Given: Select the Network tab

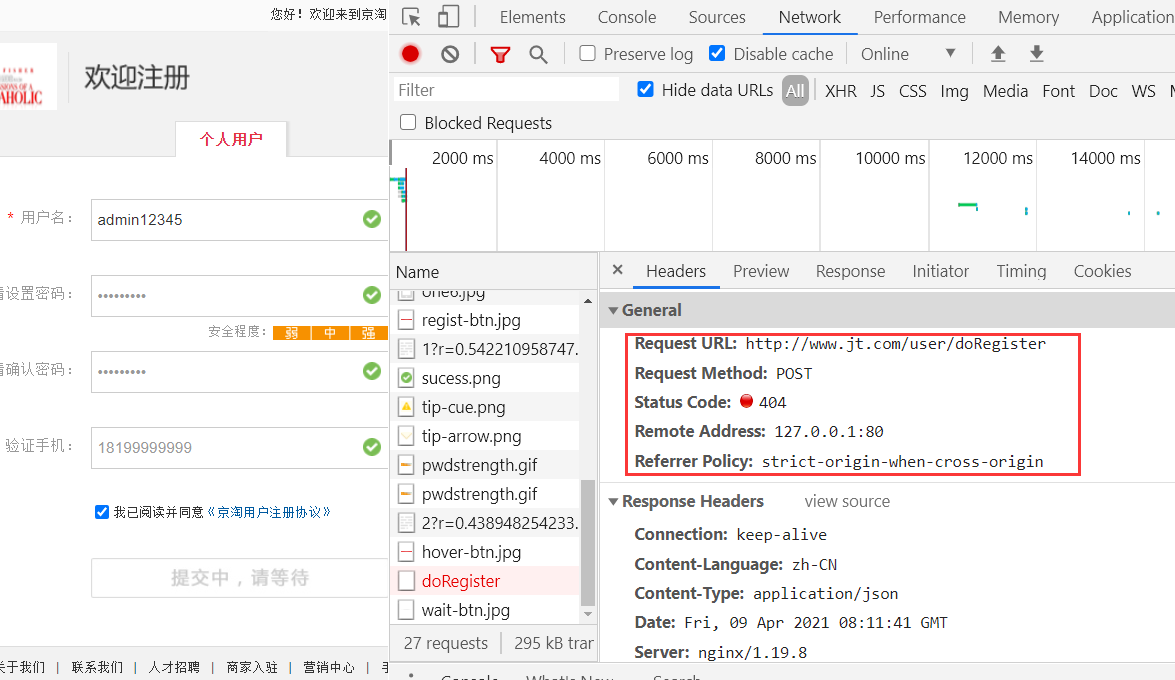Looking at the screenshot, I should pyautogui.click(x=809, y=17).
